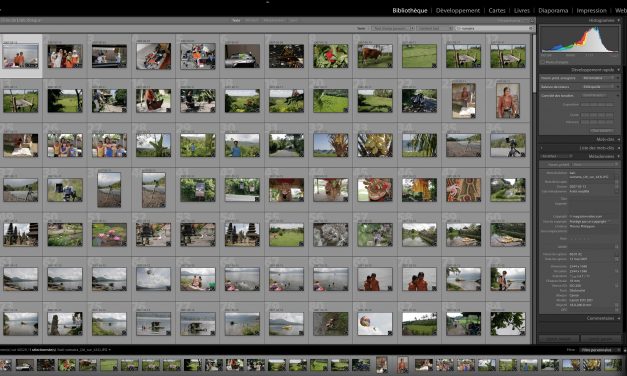Click the badge on the silver car thumbnail

coord(257,65)
